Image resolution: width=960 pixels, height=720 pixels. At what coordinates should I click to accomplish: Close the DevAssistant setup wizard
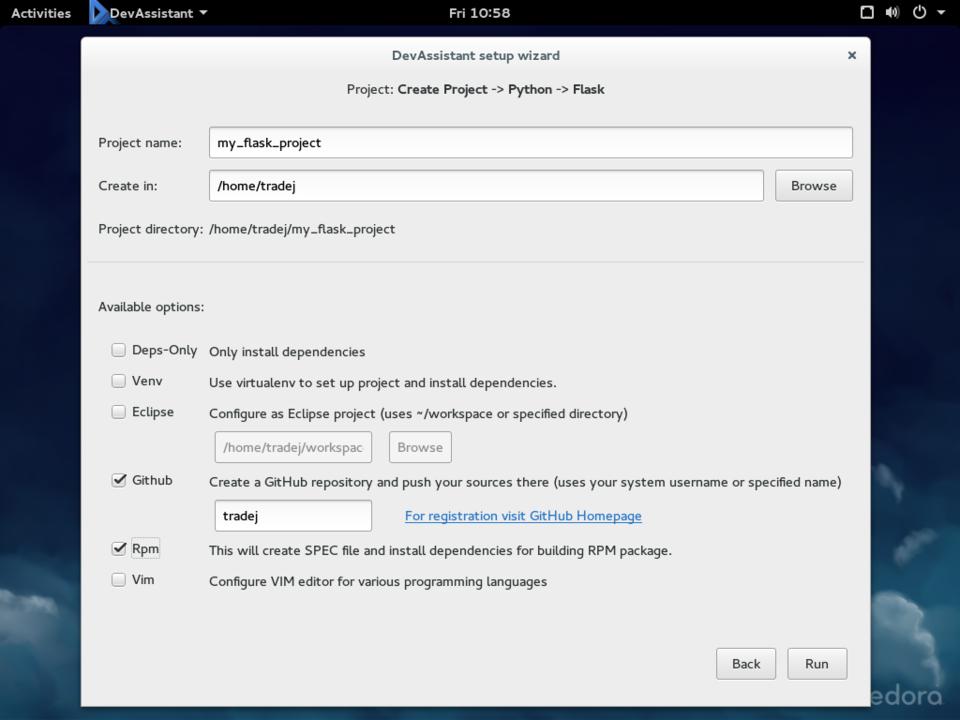tap(852, 56)
